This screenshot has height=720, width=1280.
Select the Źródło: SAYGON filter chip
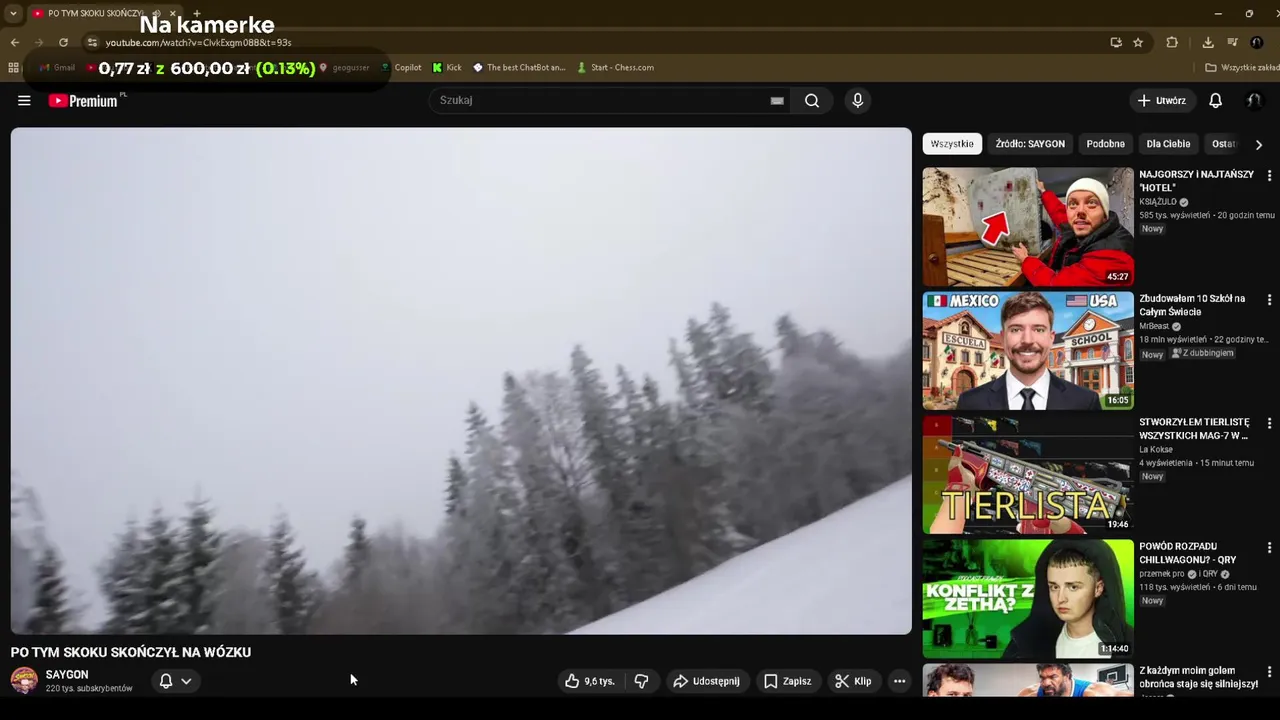click(1030, 144)
